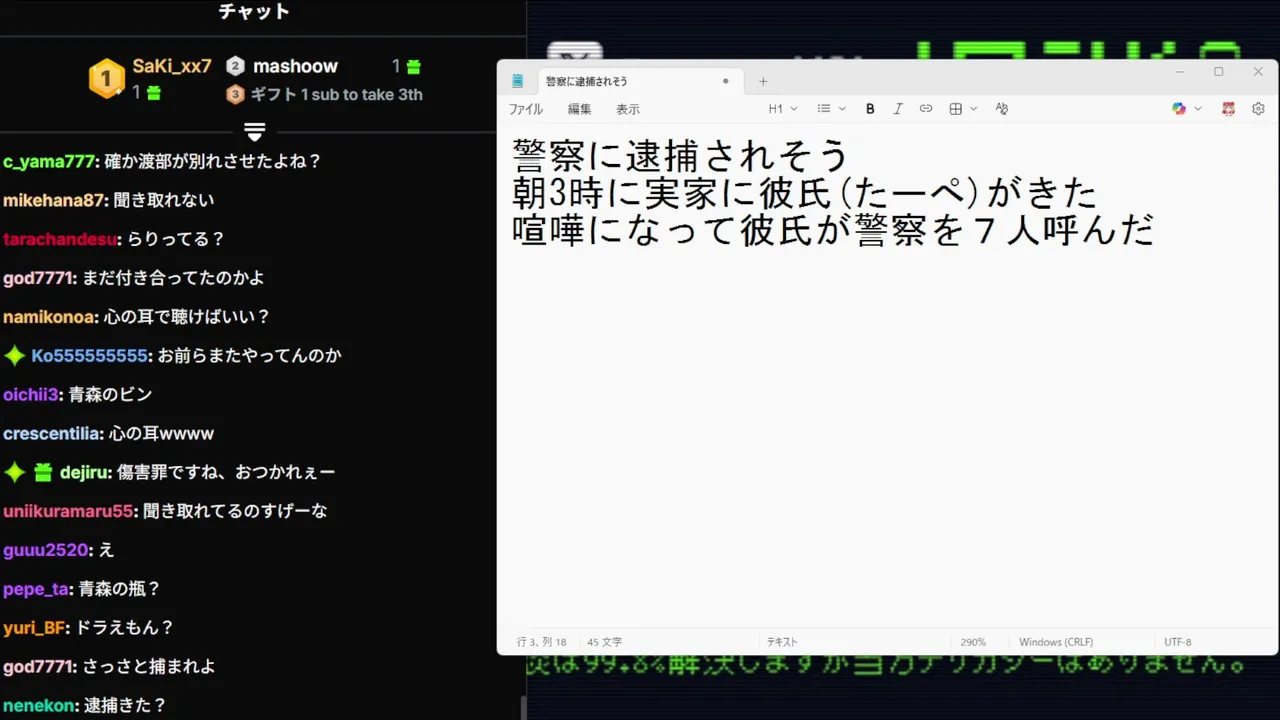Open the 編集 menu in Notepad
This screenshot has height=720, width=1280.
click(x=580, y=109)
